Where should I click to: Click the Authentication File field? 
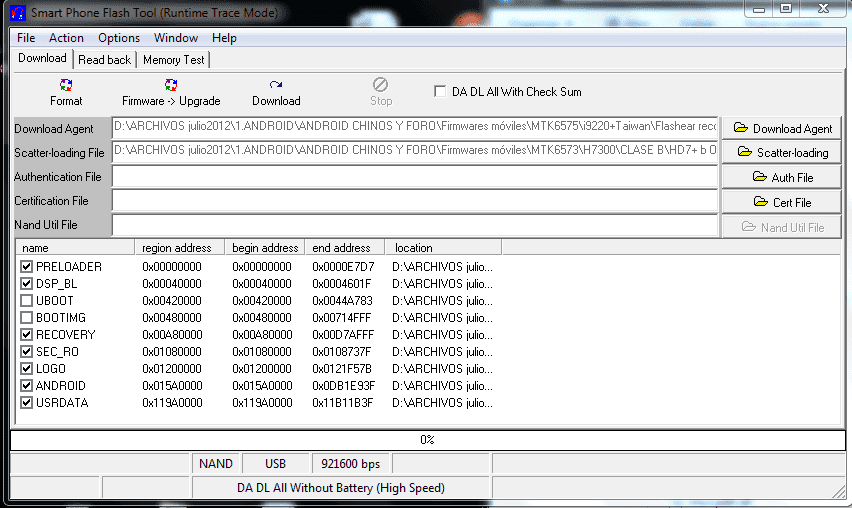[415, 176]
